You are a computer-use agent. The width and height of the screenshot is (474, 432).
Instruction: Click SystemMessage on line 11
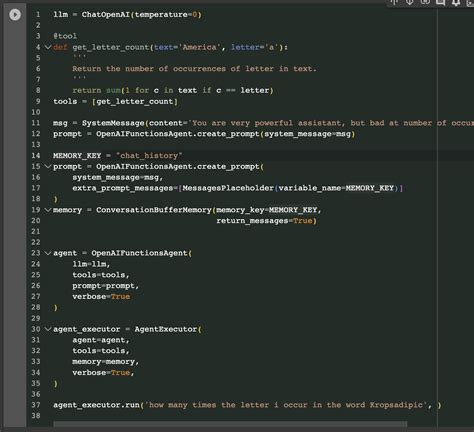click(113, 123)
